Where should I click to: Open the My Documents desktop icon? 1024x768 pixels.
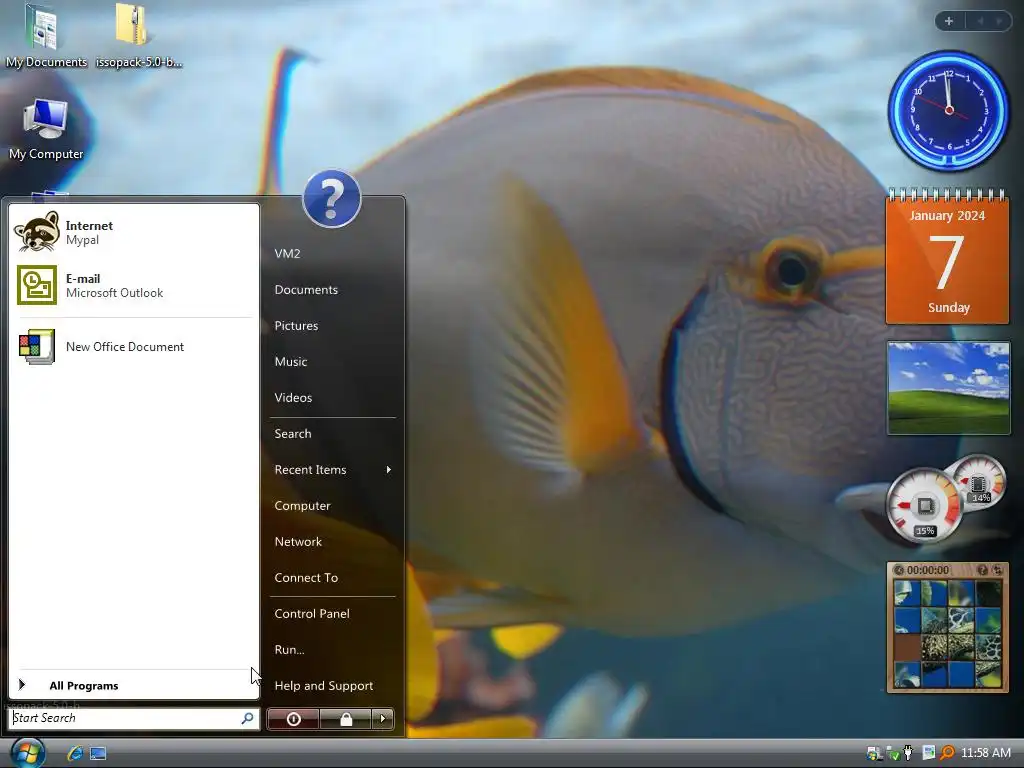coord(46,35)
